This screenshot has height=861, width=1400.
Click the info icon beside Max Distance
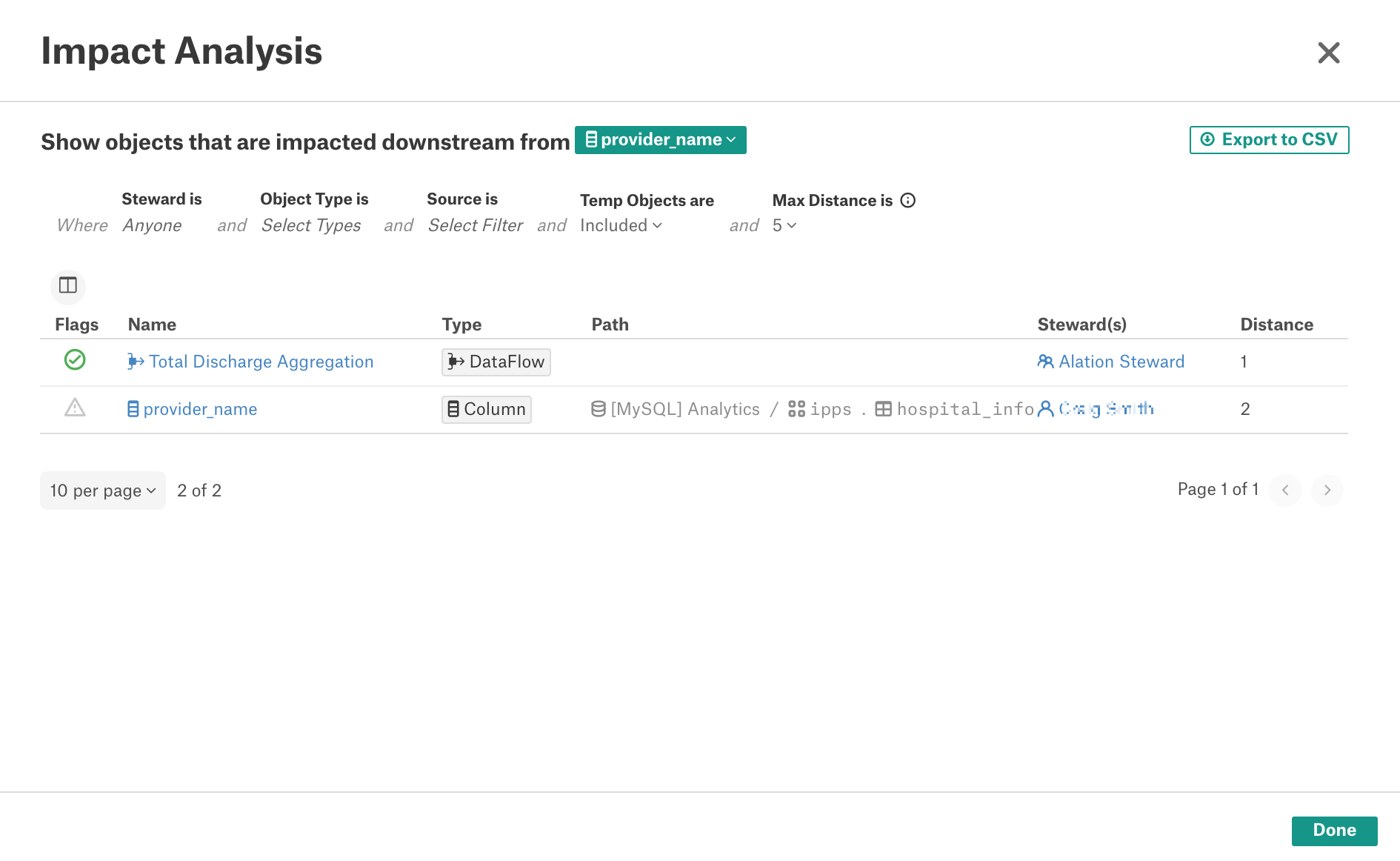908,201
